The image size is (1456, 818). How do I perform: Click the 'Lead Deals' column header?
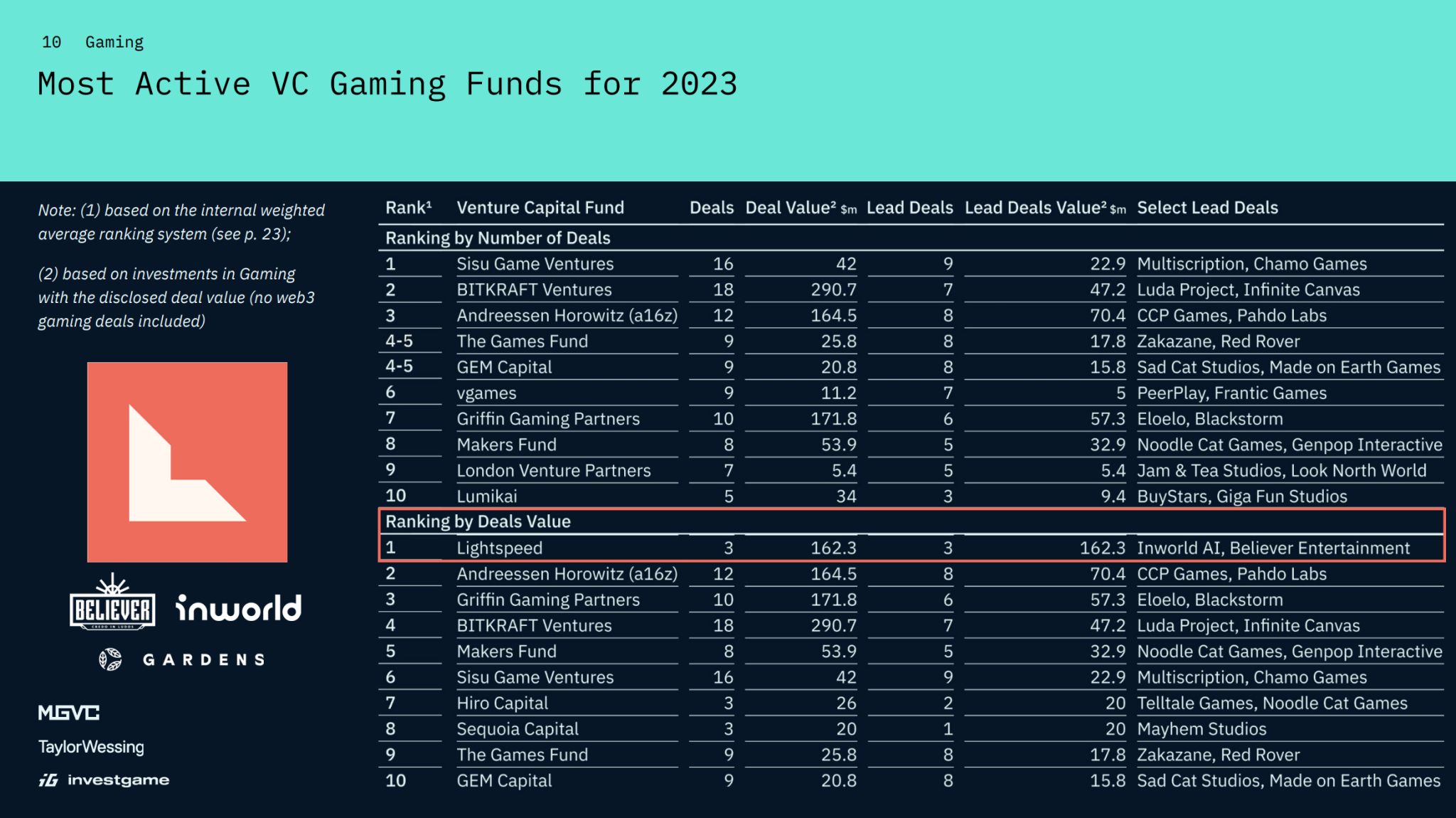(x=909, y=208)
